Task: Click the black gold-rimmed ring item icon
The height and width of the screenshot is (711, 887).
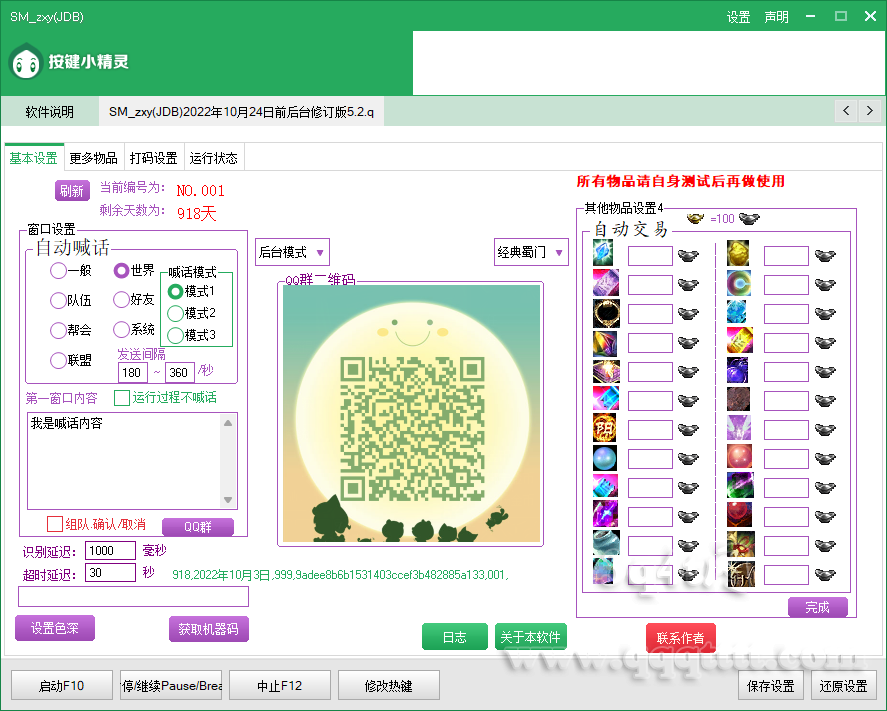Action: [x=606, y=313]
